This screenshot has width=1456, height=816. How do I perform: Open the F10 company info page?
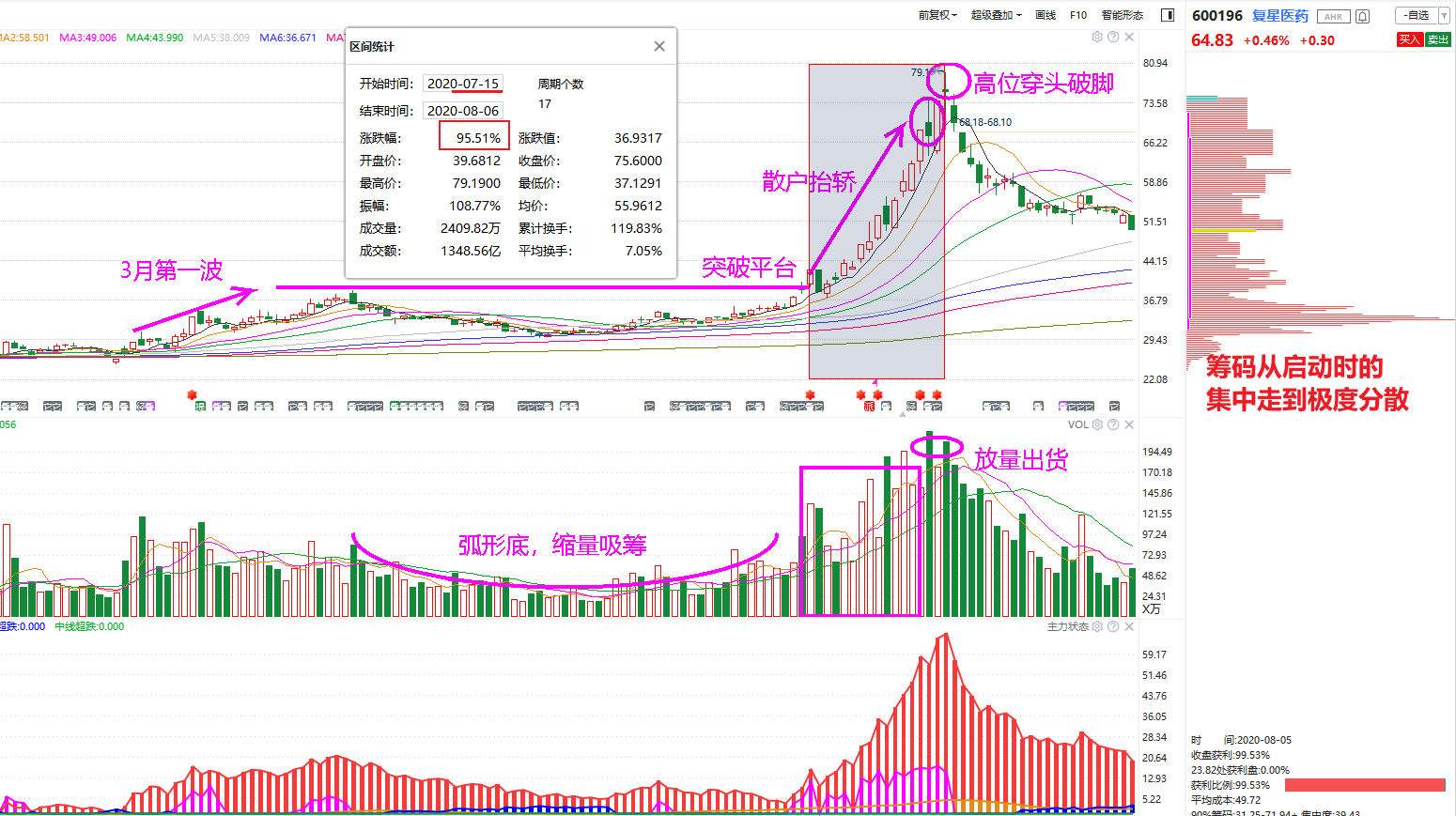coord(1078,15)
